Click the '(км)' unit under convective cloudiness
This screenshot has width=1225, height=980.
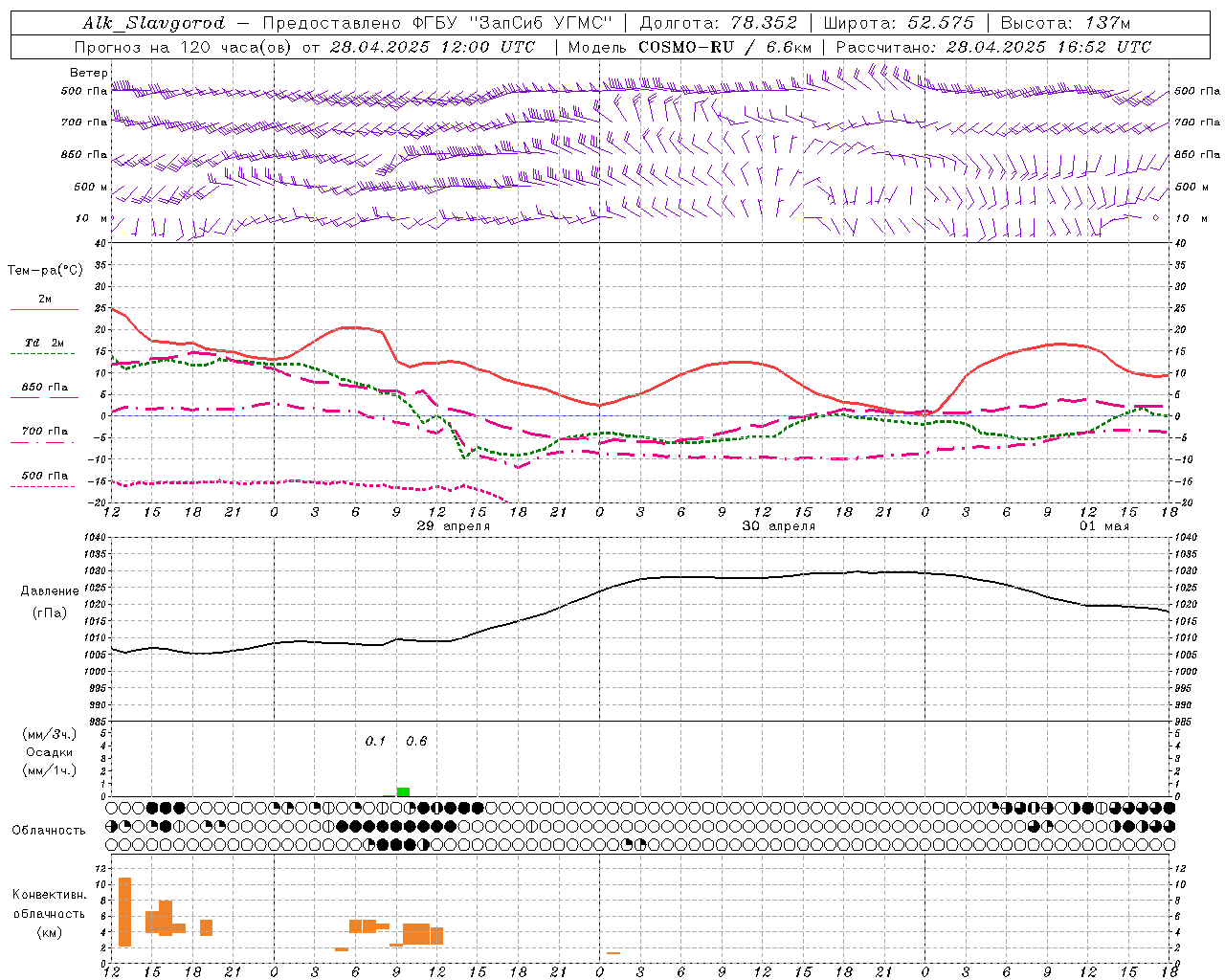(x=50, y=932)
